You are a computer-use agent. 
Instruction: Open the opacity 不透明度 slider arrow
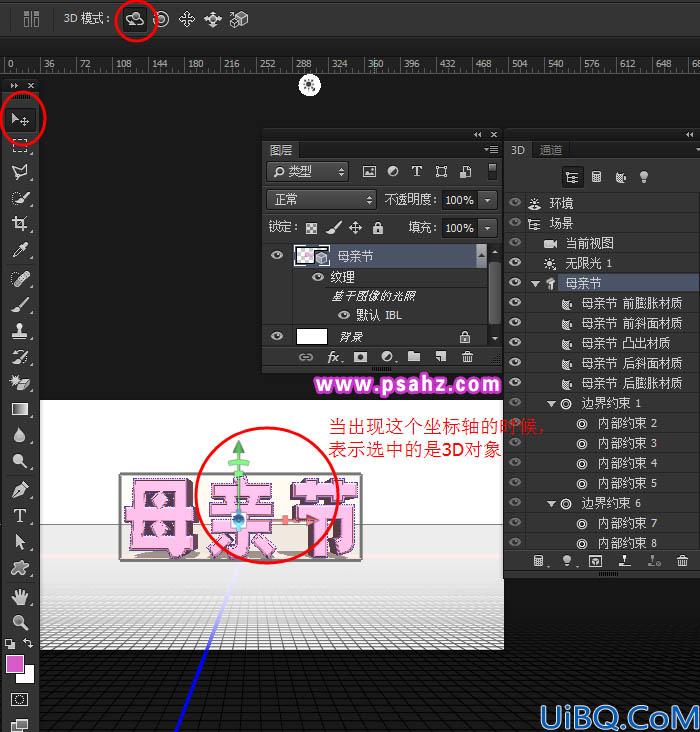(488, 200)
